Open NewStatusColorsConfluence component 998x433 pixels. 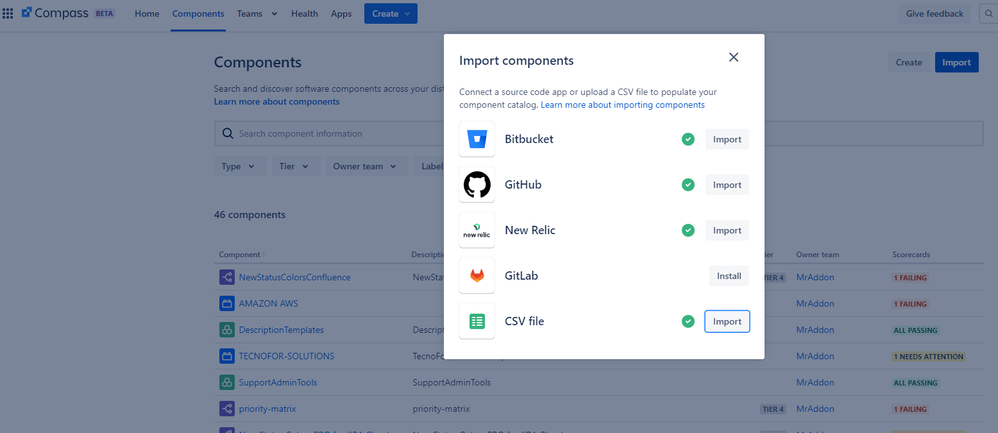(295, 277)
